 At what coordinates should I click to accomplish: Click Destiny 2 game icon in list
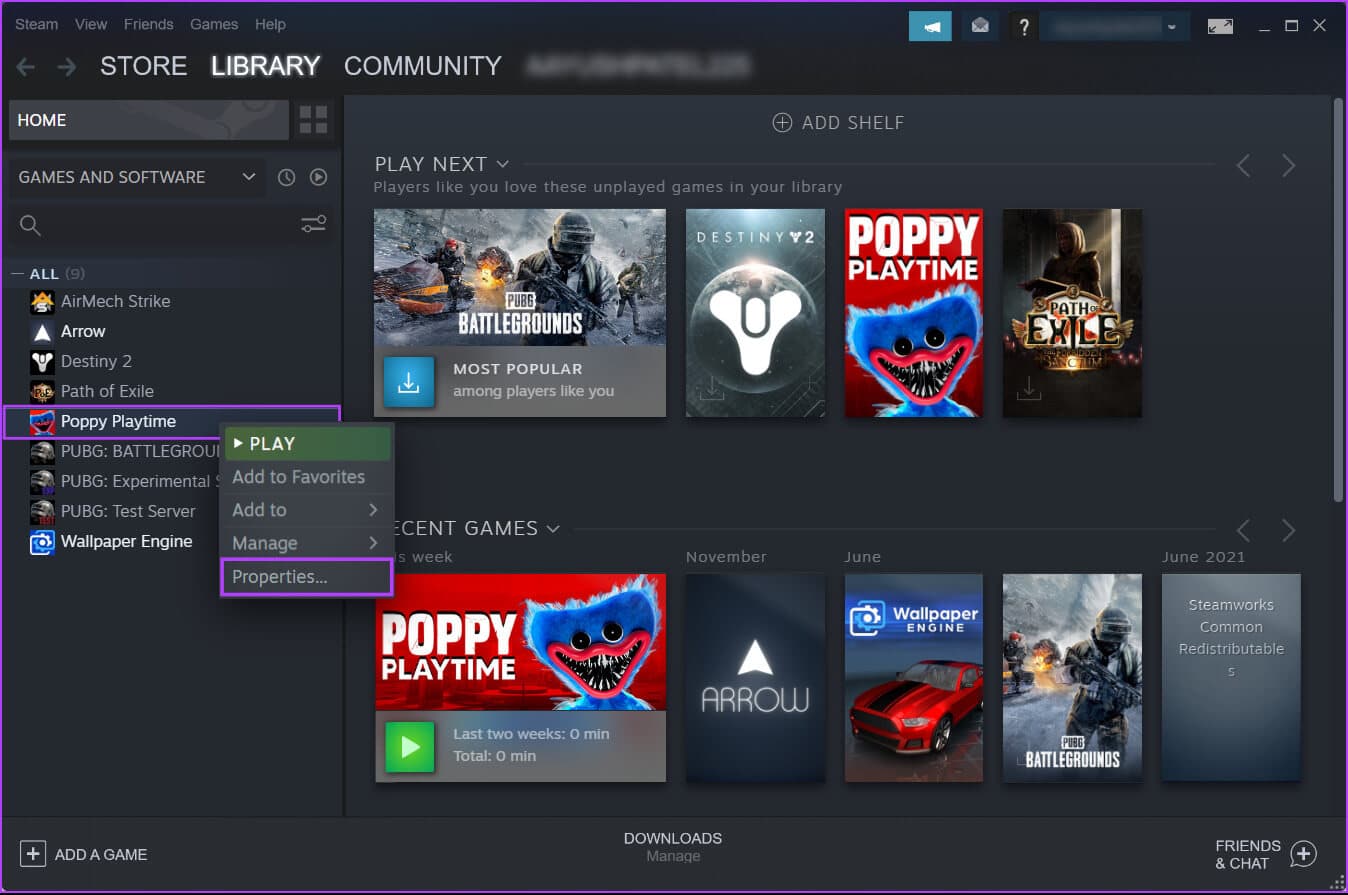pos(42,361)
